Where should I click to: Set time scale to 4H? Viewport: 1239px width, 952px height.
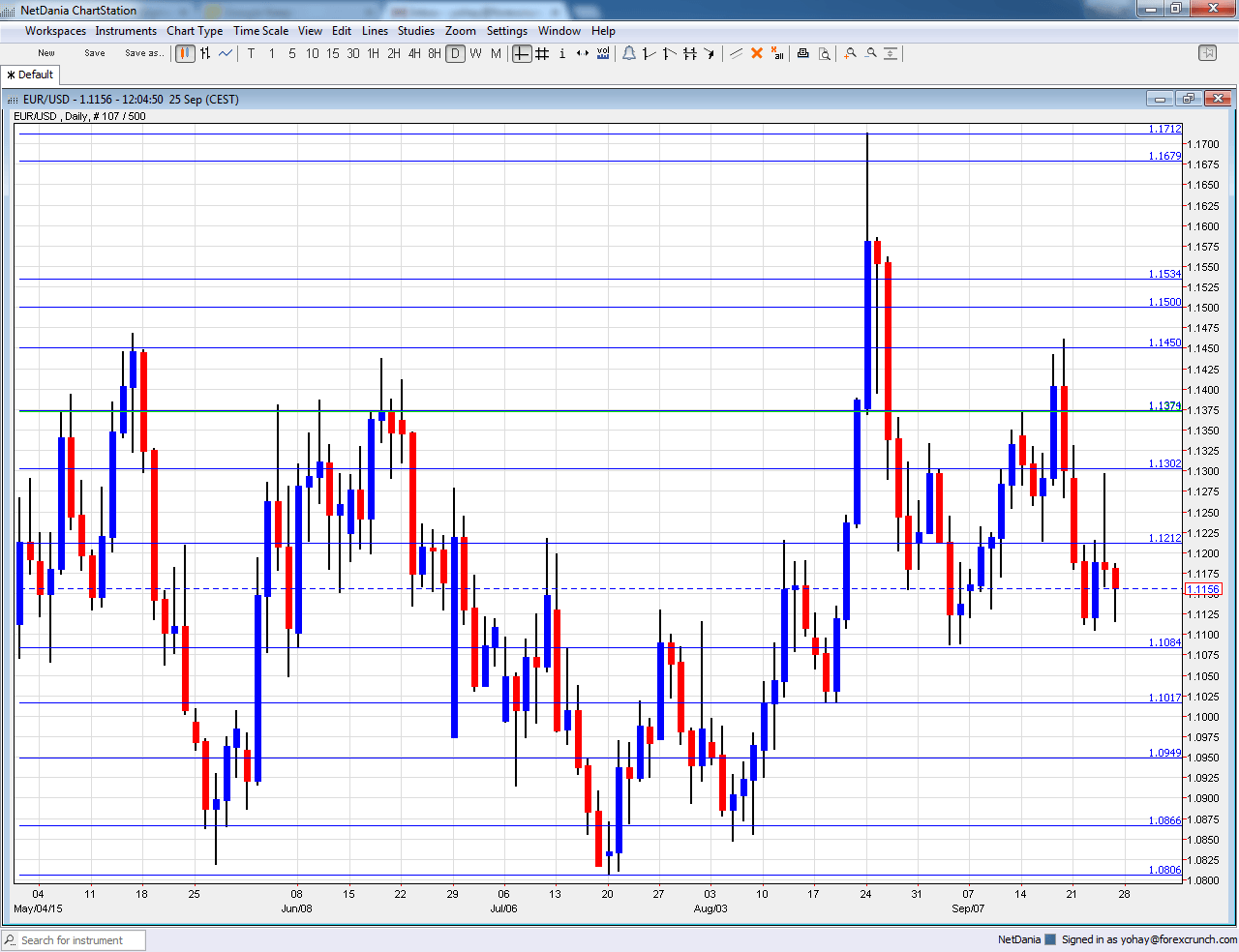[x=414, y=53]
